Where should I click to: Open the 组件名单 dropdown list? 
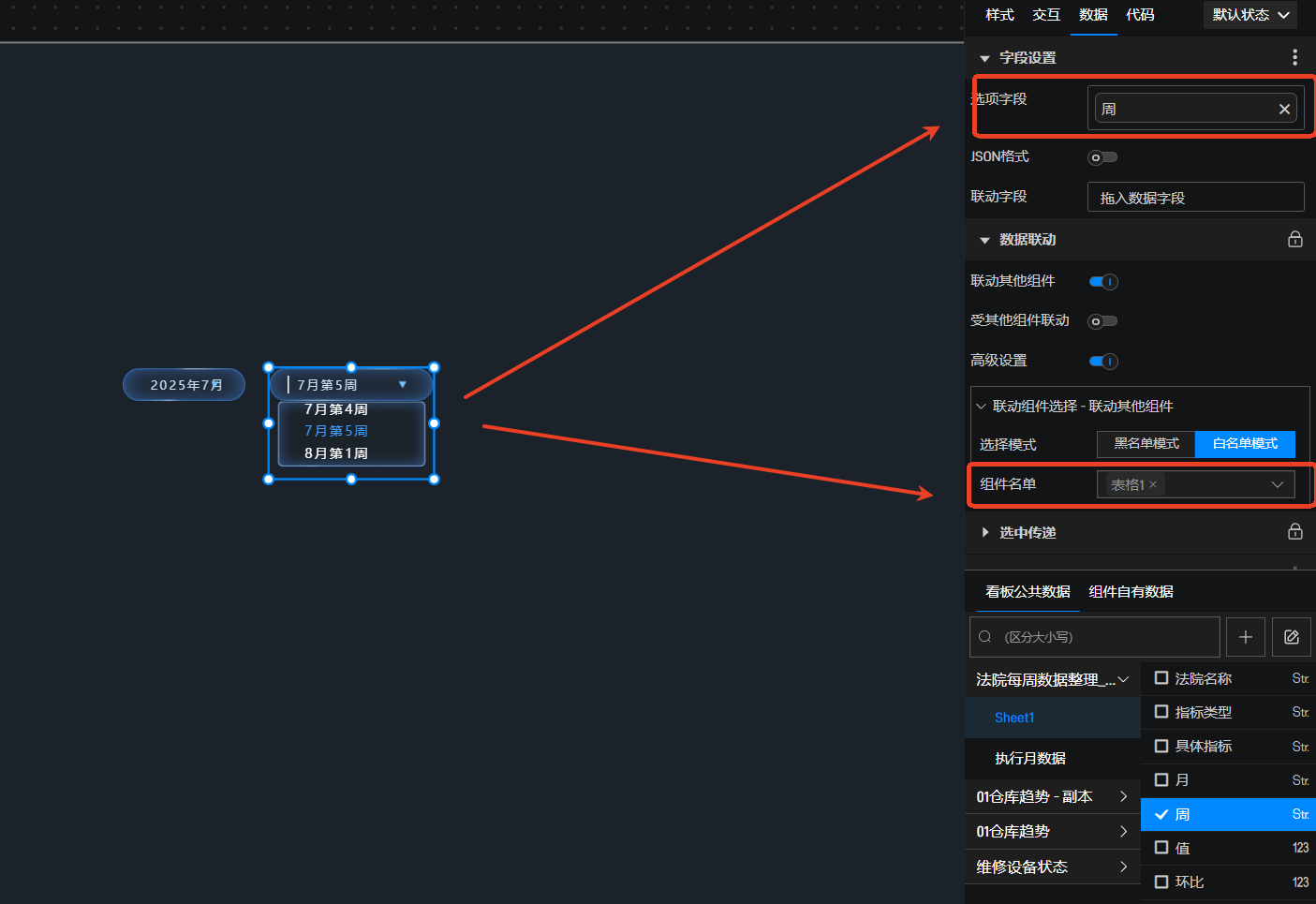[1277, 484]
